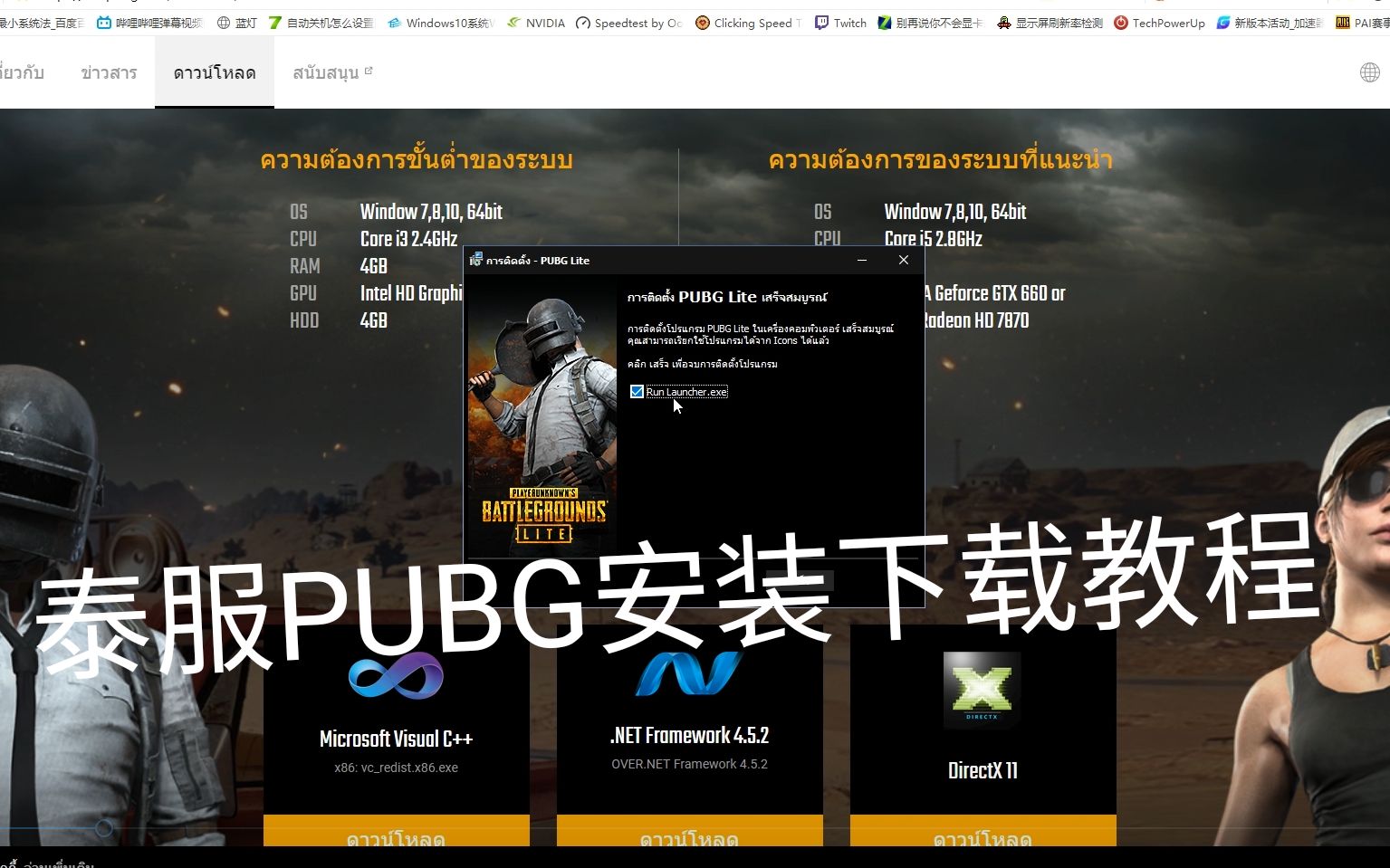
Task: Click the PUBG Lite installer title bar icon
Action: click(476, 260)
